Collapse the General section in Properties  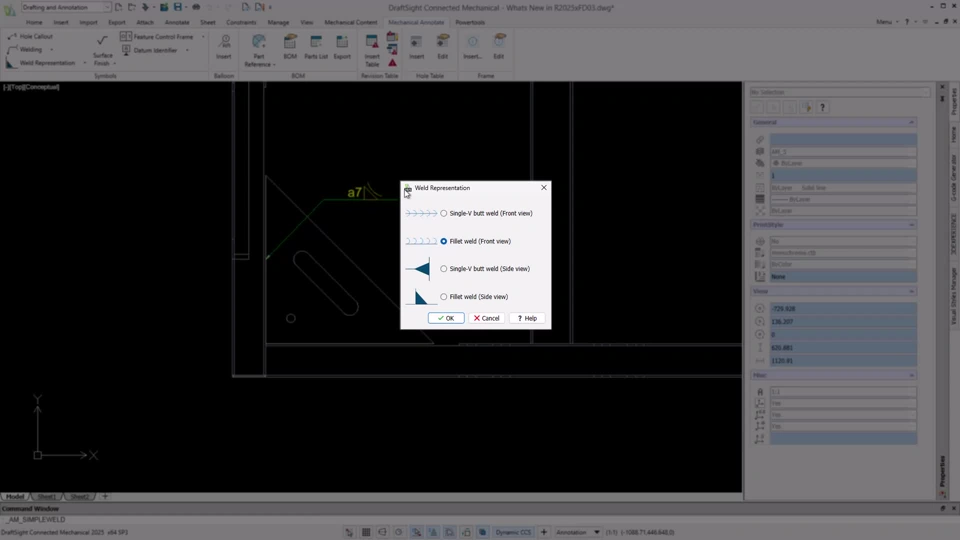(x=911, y=122)
